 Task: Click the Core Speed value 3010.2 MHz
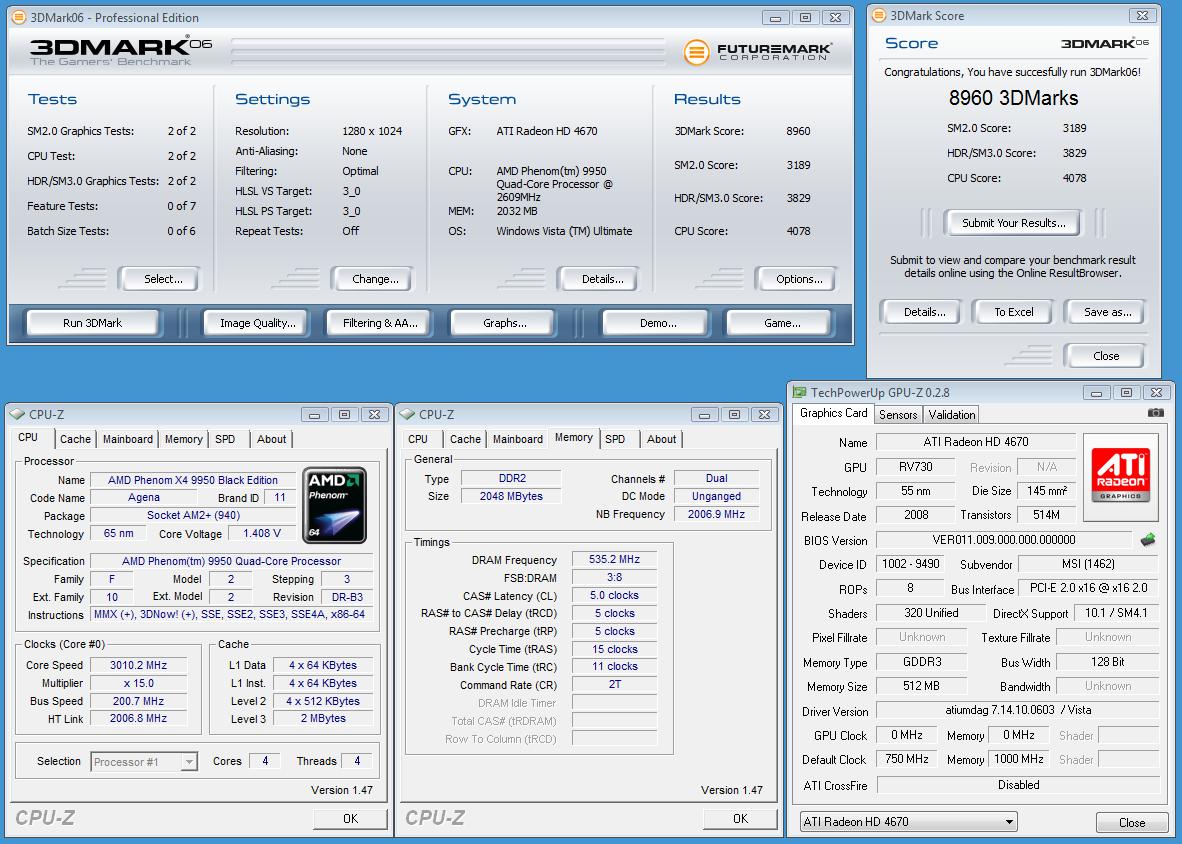[x=138, y=665]
